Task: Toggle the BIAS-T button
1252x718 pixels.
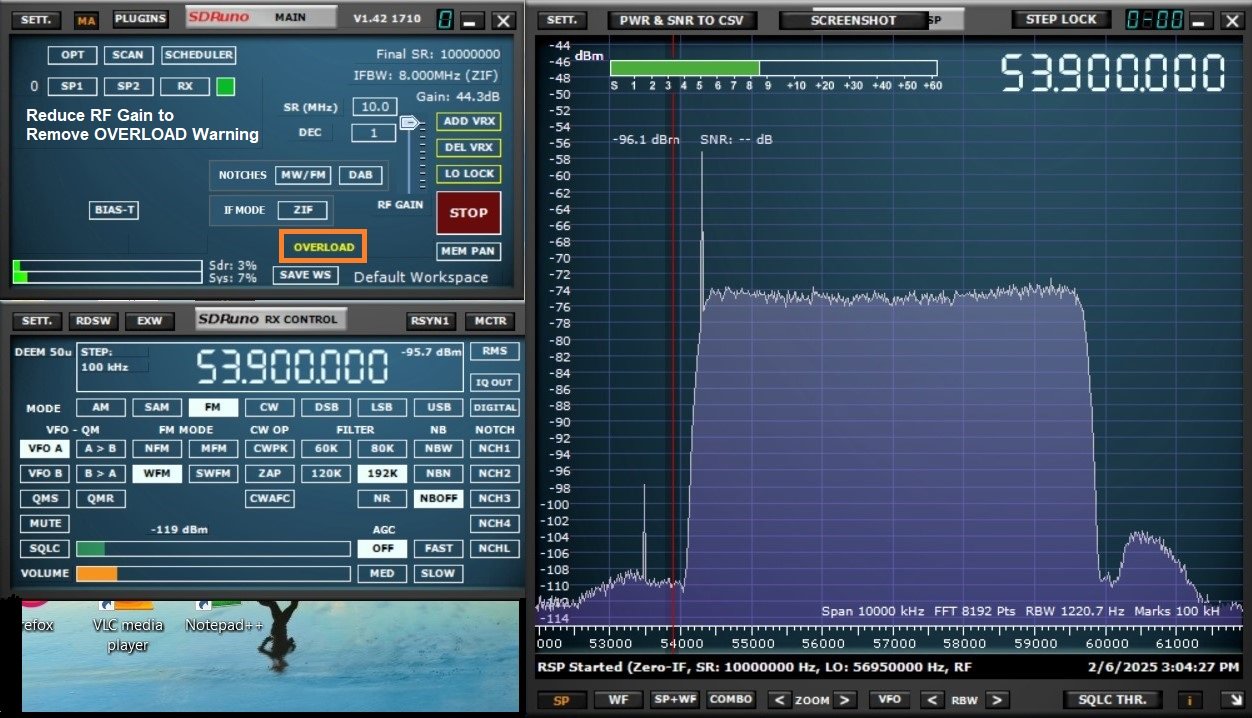Action: (113, 210)
